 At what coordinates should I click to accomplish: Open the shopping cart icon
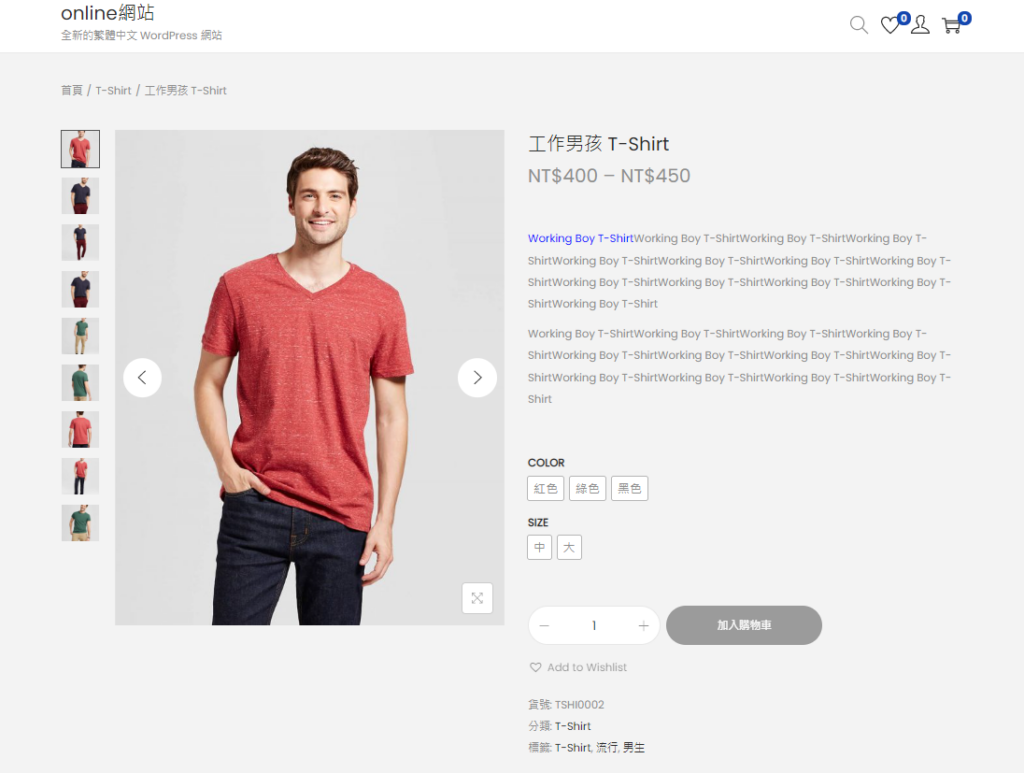point(951,26)
